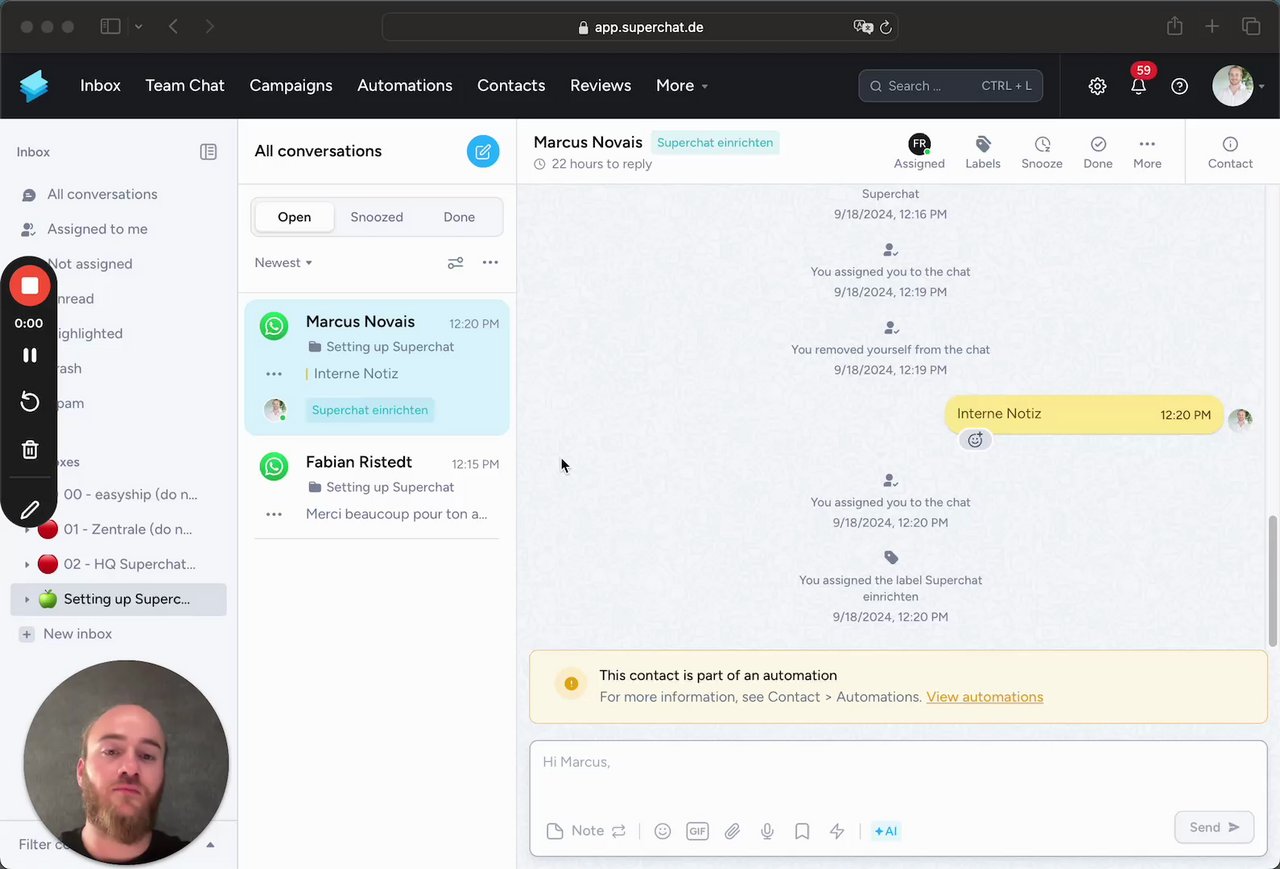Toggle Note mode in composer
The height and width of the screenshot is (869, 1280).
coord(586,830)
